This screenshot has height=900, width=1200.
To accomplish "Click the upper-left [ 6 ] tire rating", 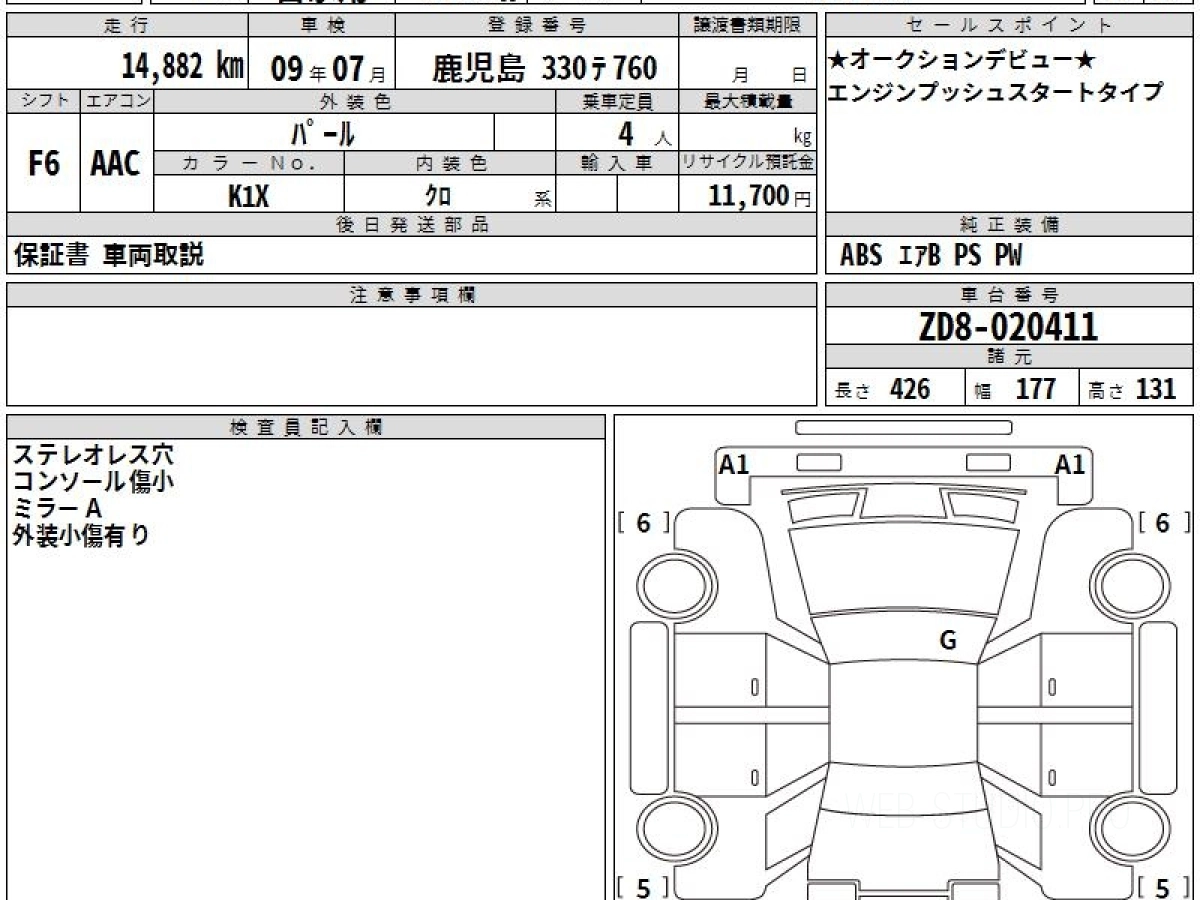I will pyautogui.click(x=643, y=523).
